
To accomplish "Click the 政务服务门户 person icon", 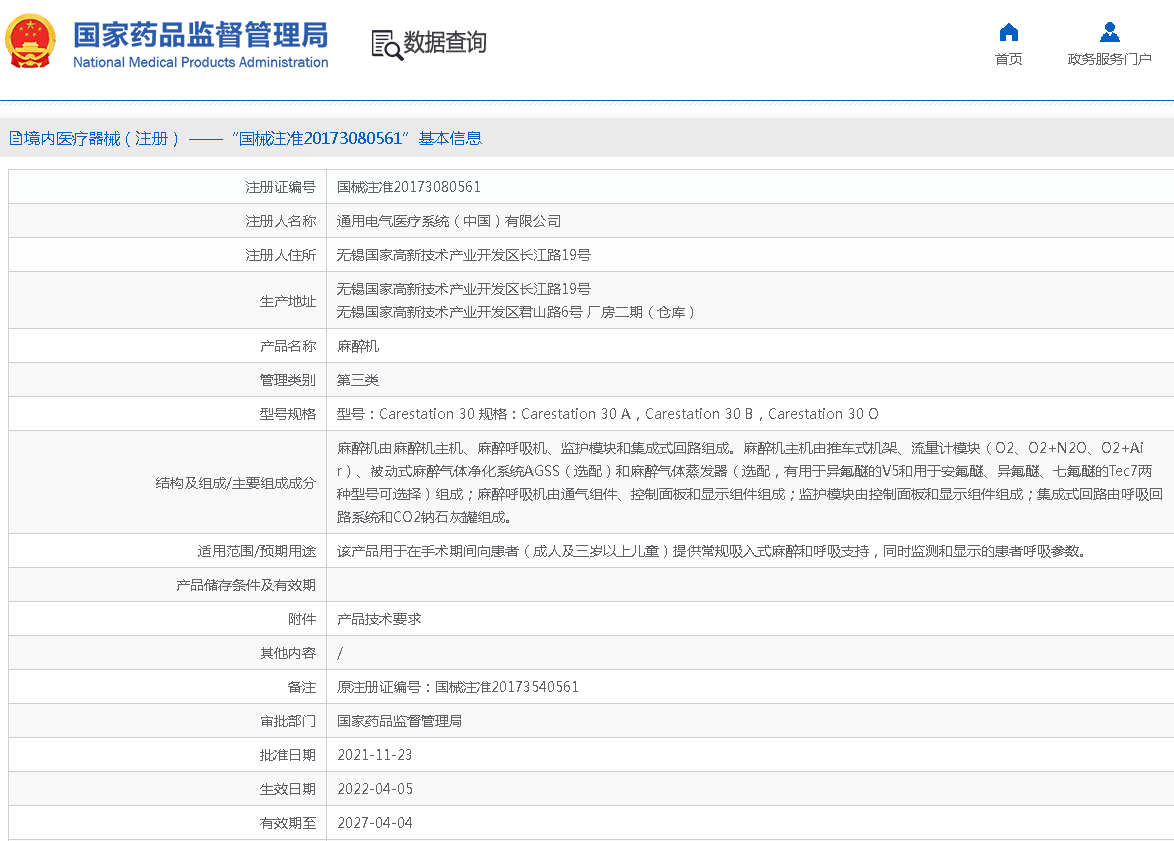I will 1109,32.
